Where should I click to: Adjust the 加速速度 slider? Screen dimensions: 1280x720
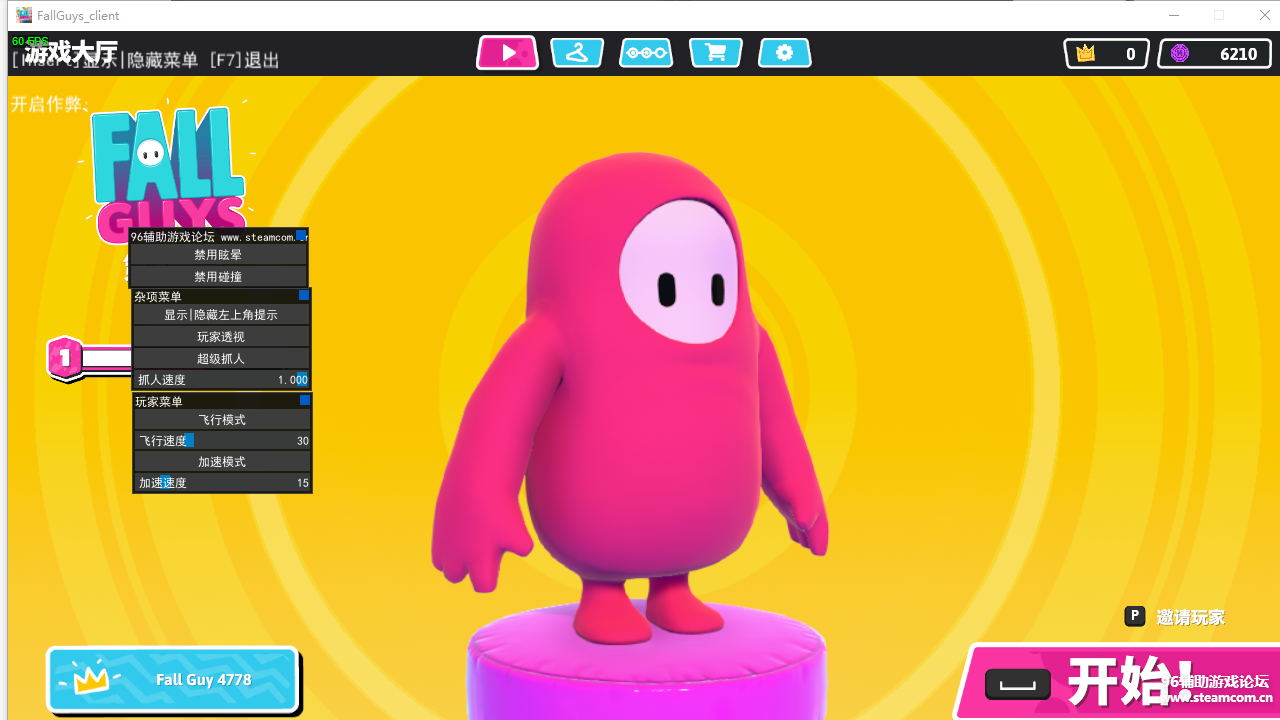[x=222, y=482]
